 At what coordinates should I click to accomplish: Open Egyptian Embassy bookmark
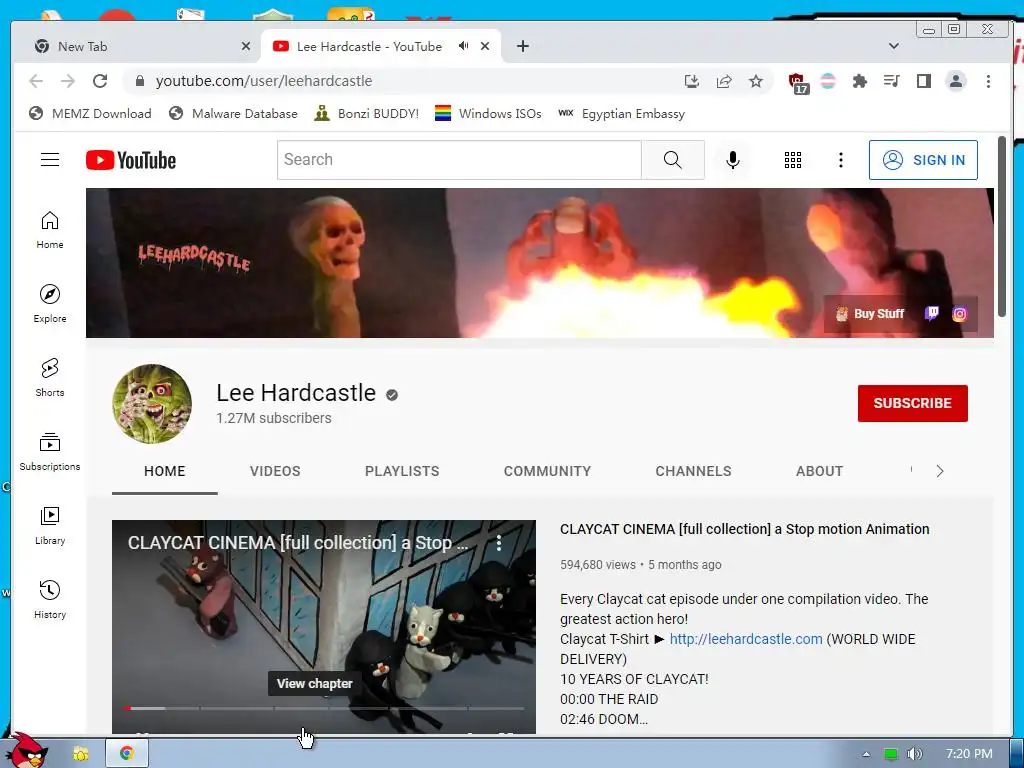622,114
